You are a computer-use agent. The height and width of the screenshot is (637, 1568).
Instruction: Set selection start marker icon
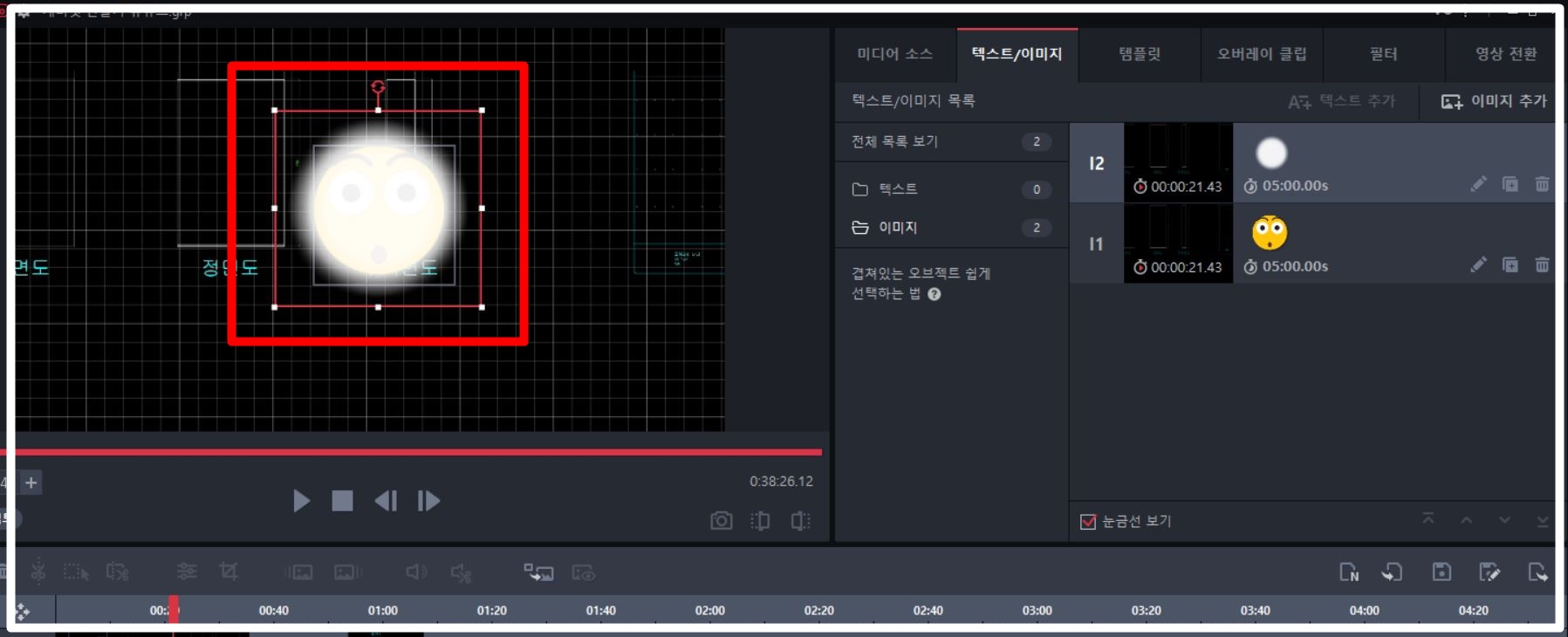coord(761,521)
